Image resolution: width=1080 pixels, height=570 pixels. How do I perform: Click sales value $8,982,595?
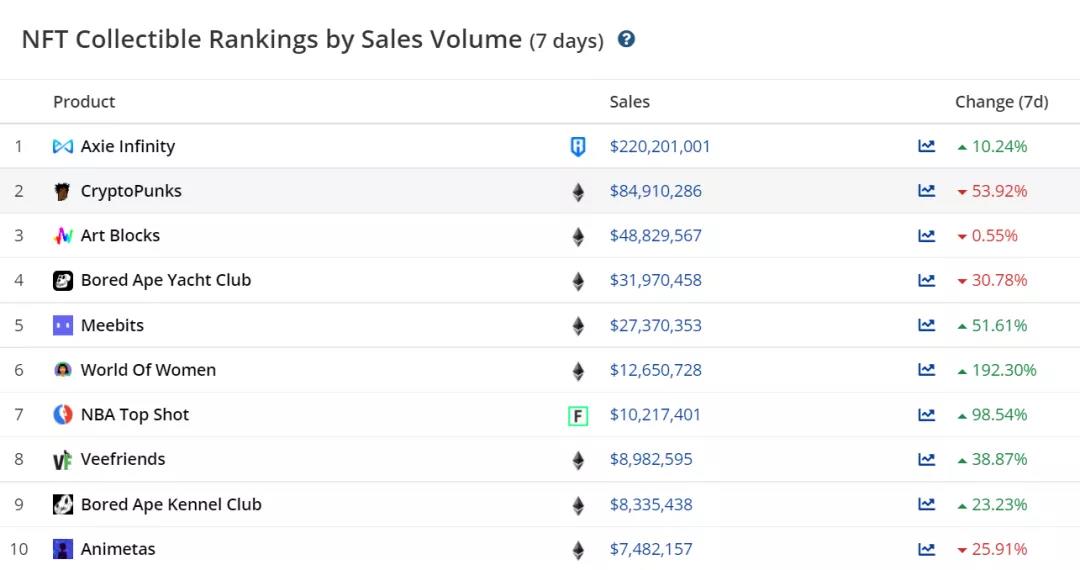pyautogui.click(x=651, y=459)
